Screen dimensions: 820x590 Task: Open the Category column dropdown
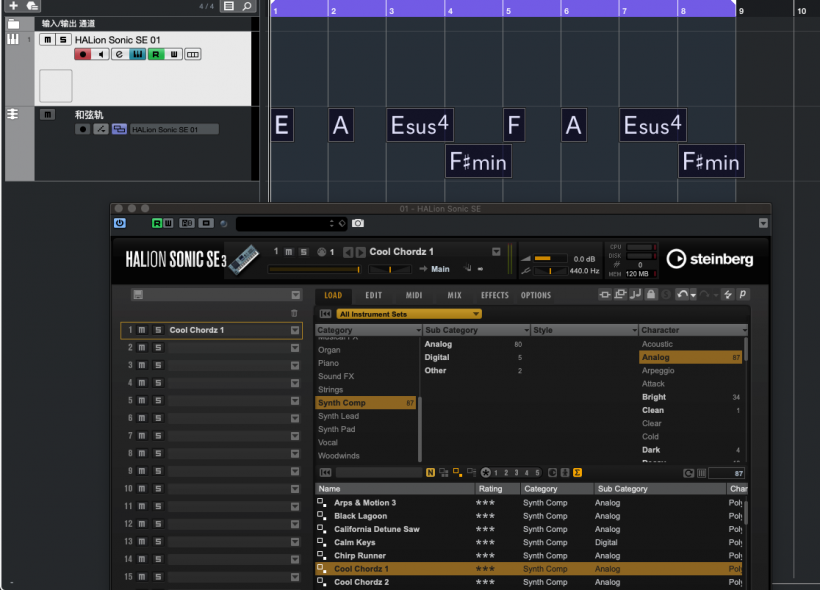418,330
